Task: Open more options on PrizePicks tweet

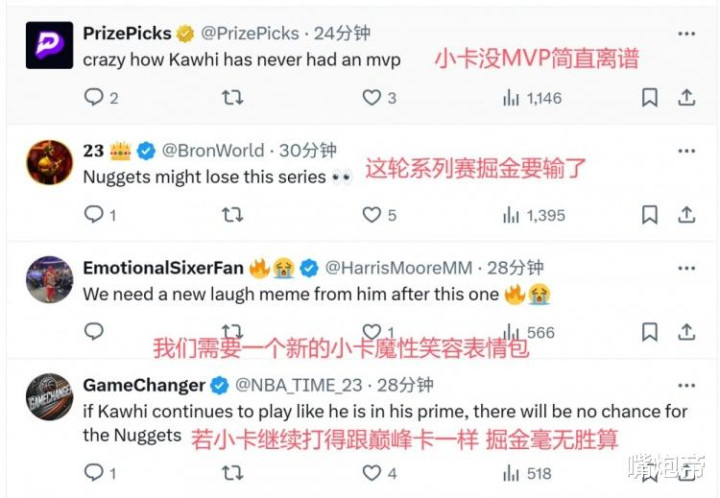Action: pyautogui.click(x=686, y=34)
